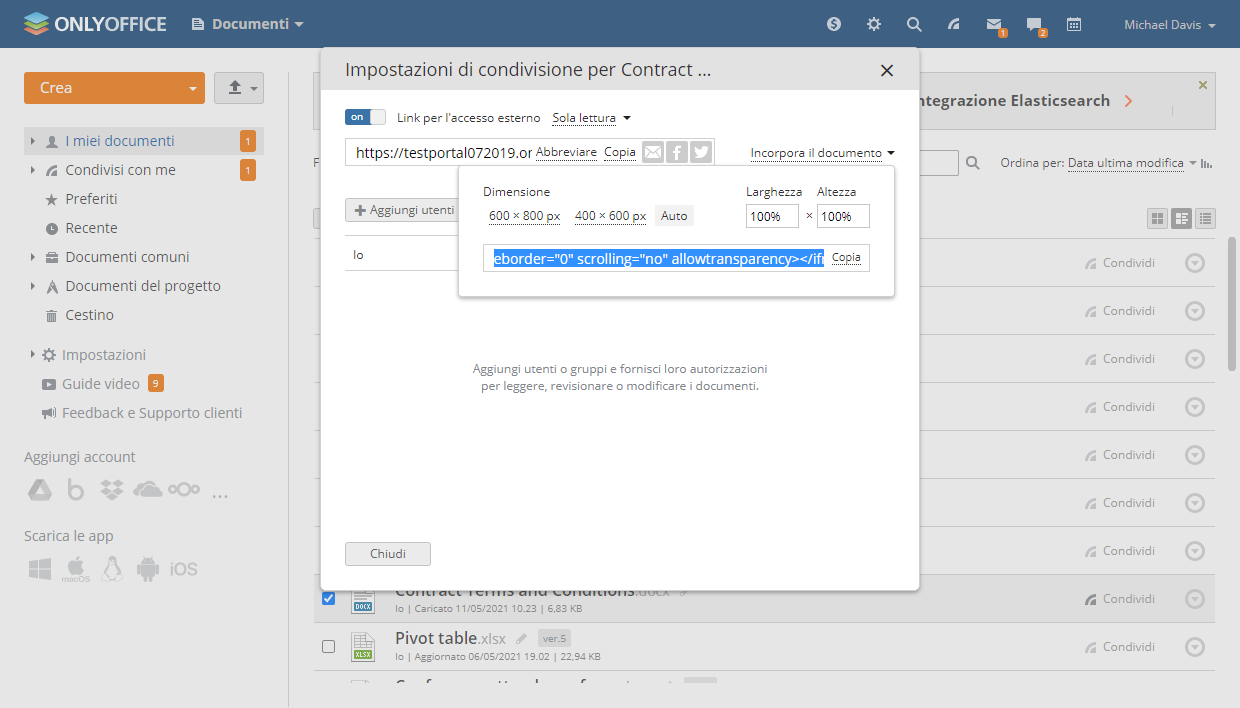Viewport: 1240px width, 708px height.
Task: Check the Pivot table.xlsx checkbox
Action: coord(328,647)
